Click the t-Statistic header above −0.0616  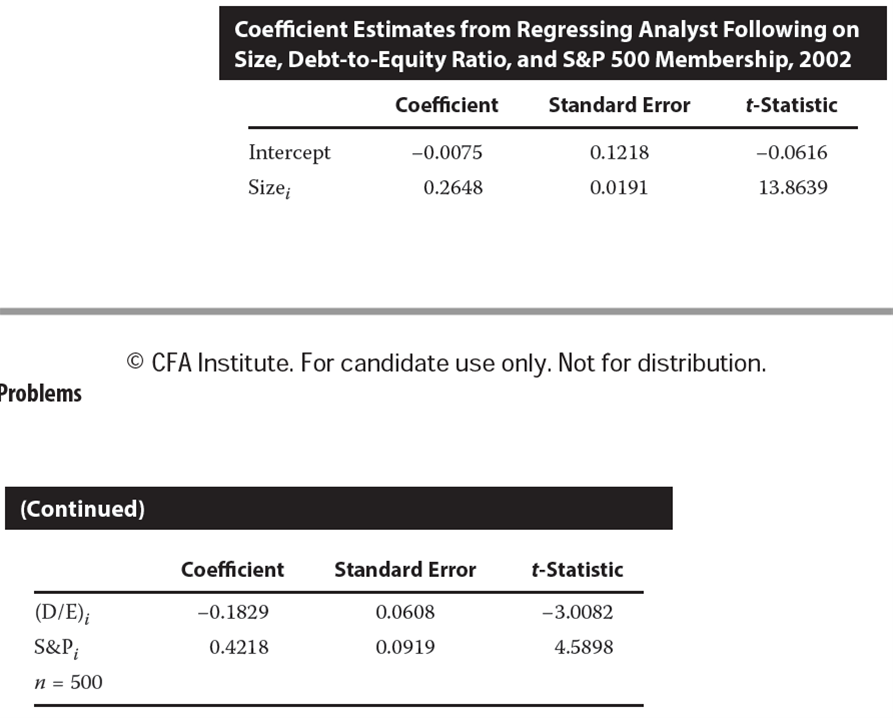click(791, 105)
